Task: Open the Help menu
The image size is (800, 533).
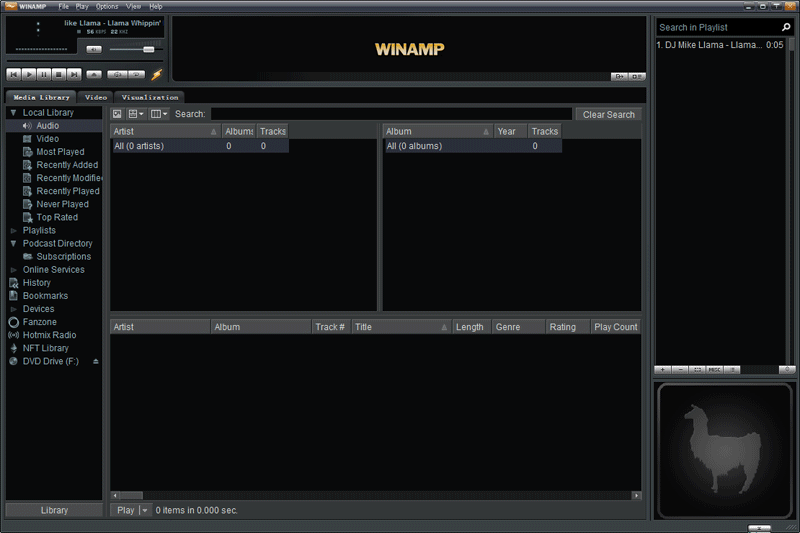Action: [156, 7]
